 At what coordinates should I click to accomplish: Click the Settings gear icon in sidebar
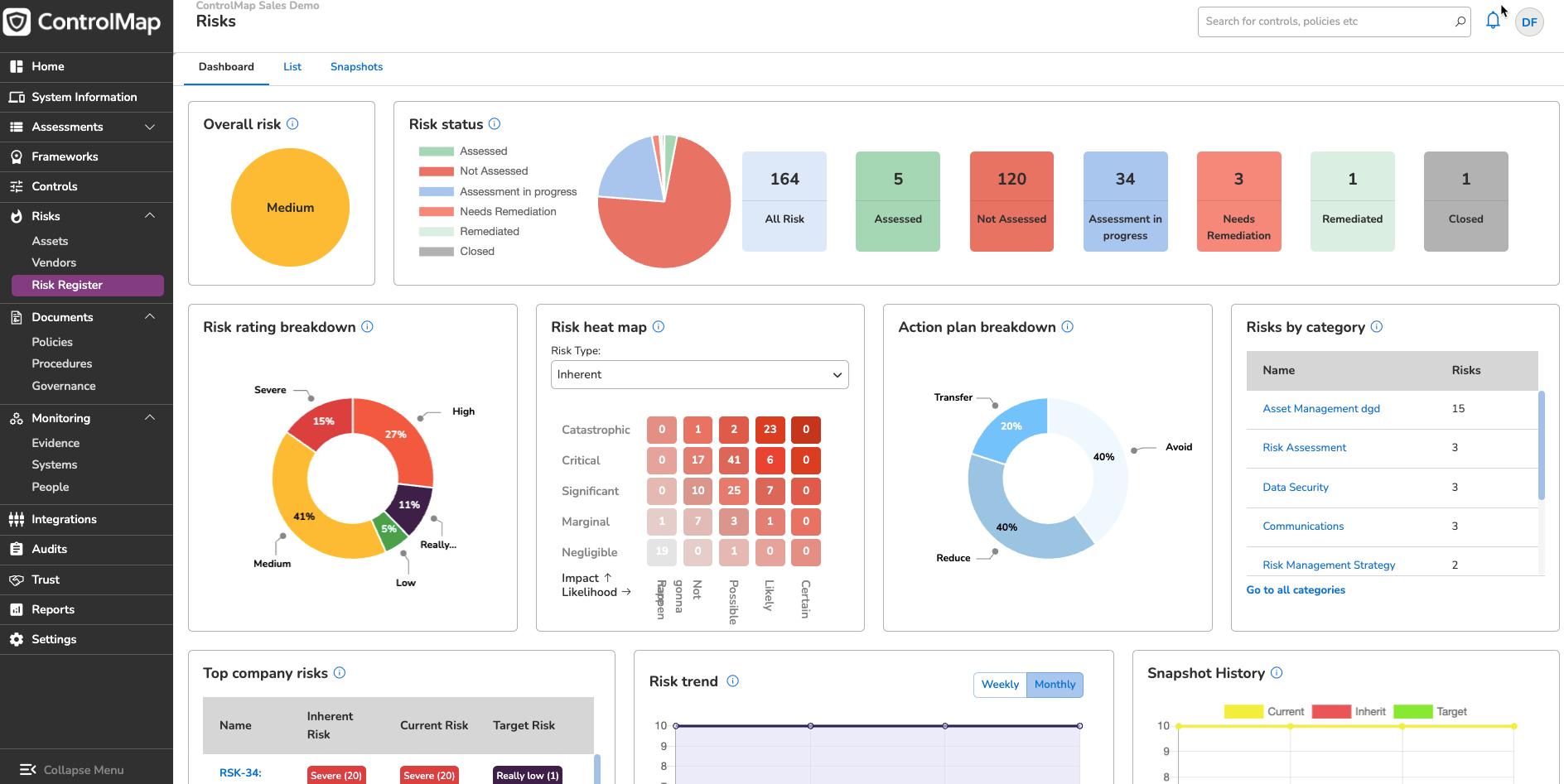coord(16,639)
